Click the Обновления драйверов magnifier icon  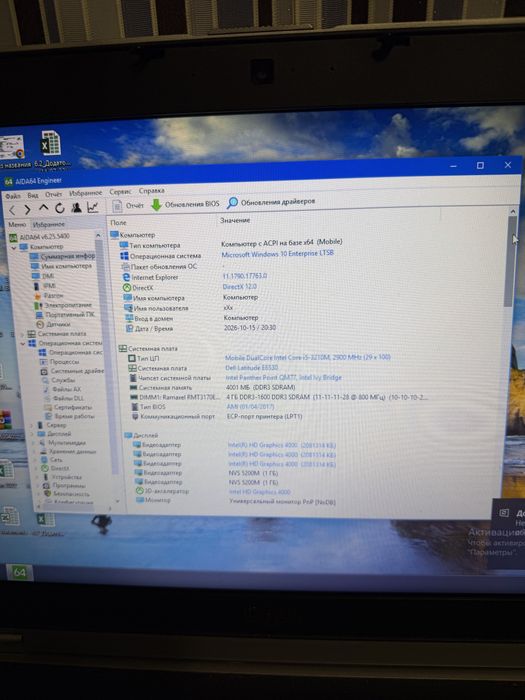coord(232,203)
